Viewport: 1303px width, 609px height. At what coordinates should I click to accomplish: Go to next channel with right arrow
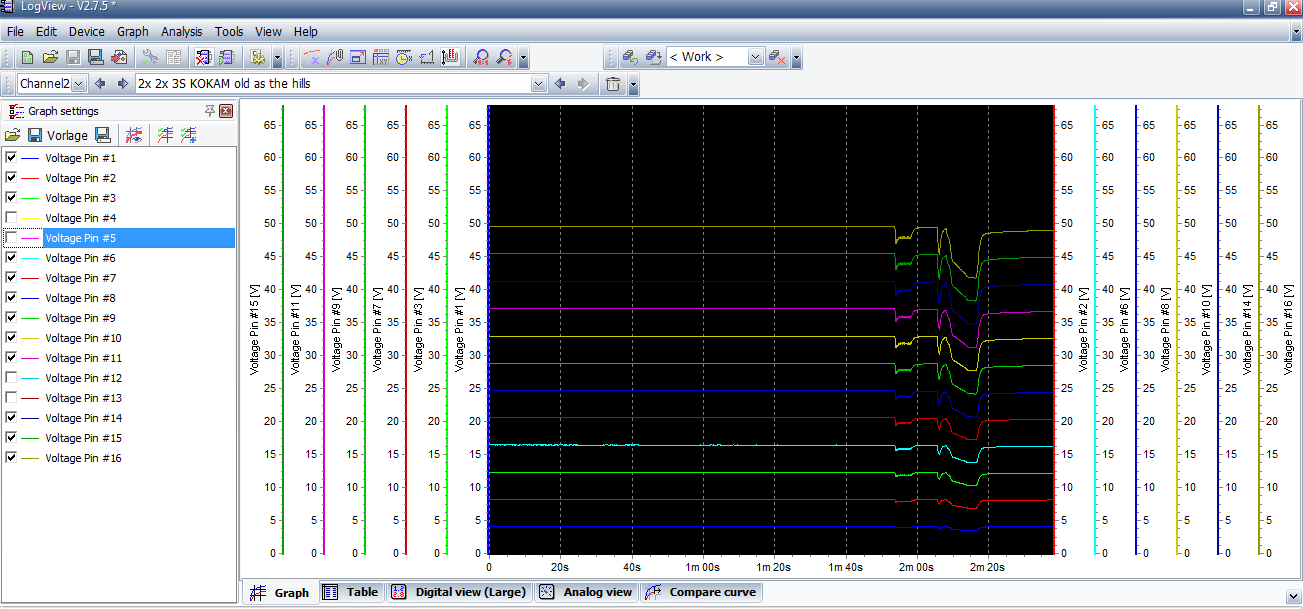[x=122, y=84]
